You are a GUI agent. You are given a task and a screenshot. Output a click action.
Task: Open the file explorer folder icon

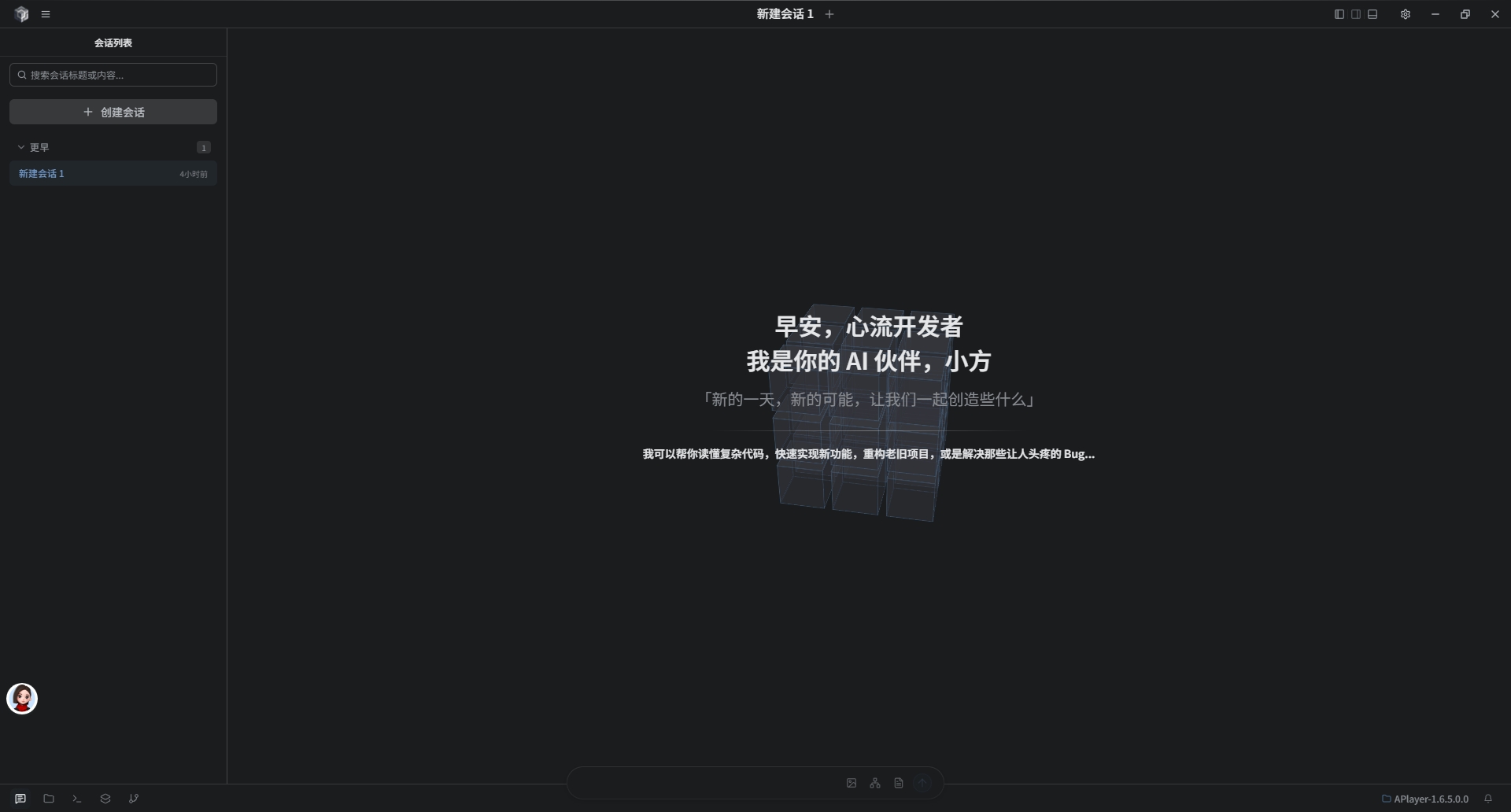[x=48, y=799]
